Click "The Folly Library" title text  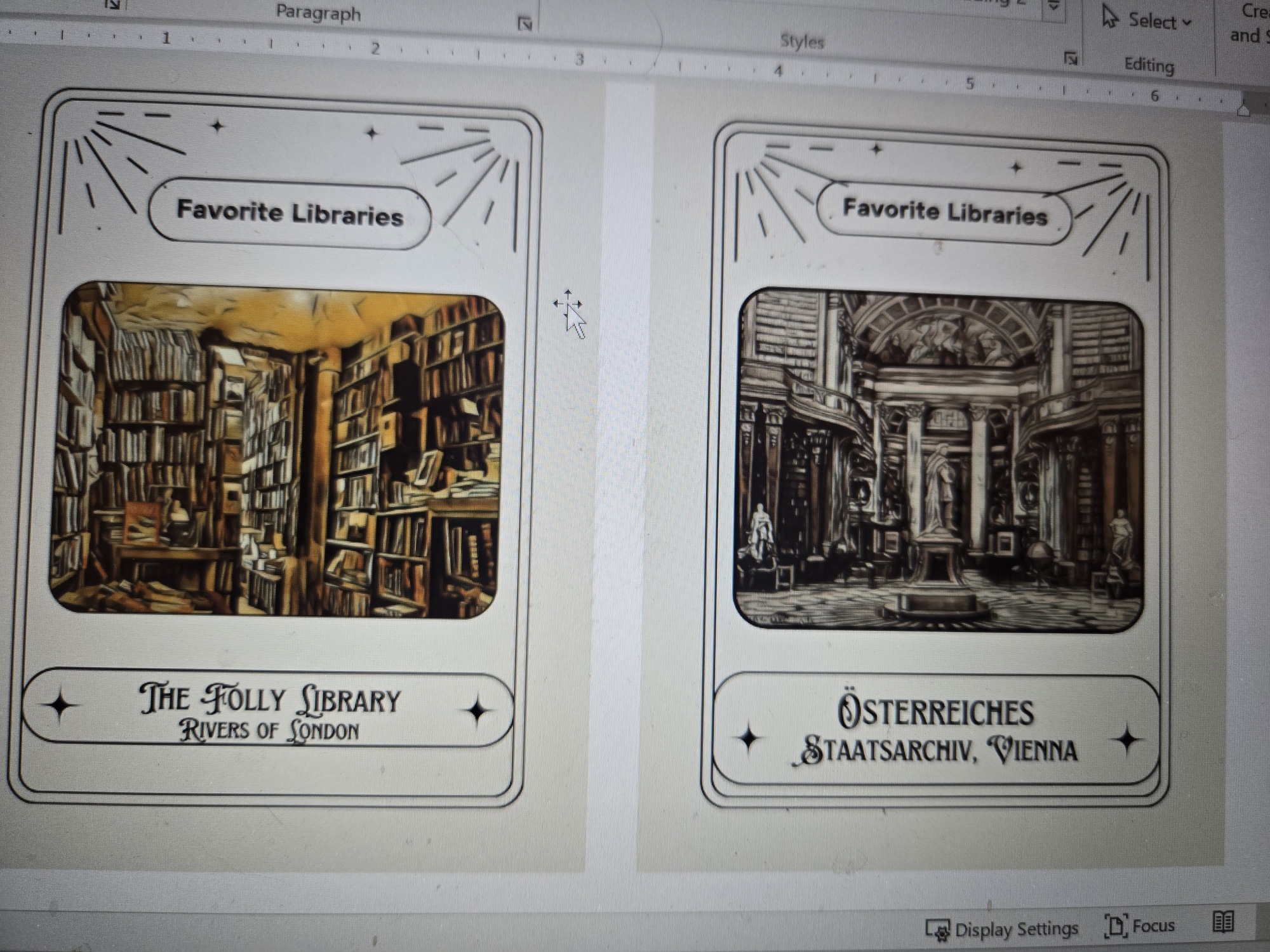pos(270,699)
